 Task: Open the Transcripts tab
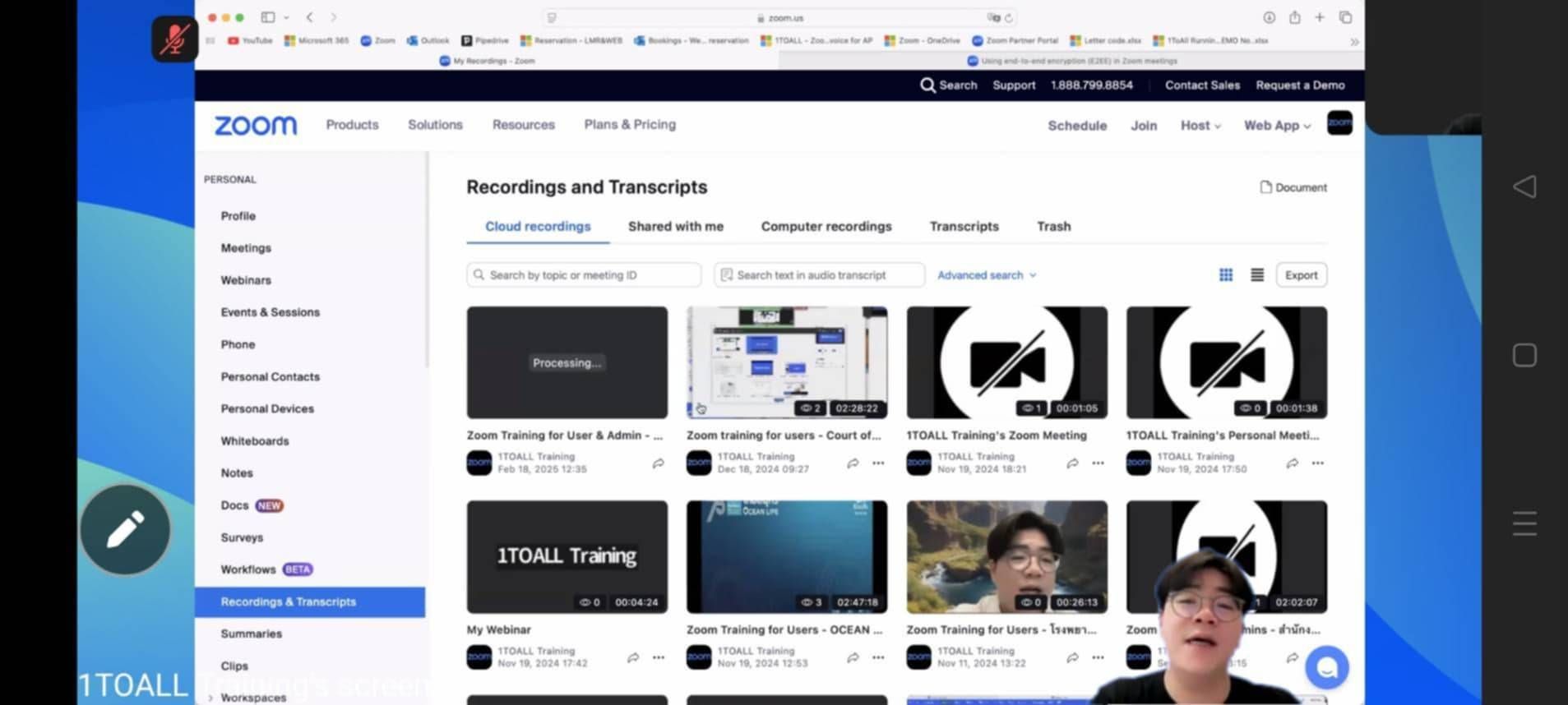(x=964, y=226)
